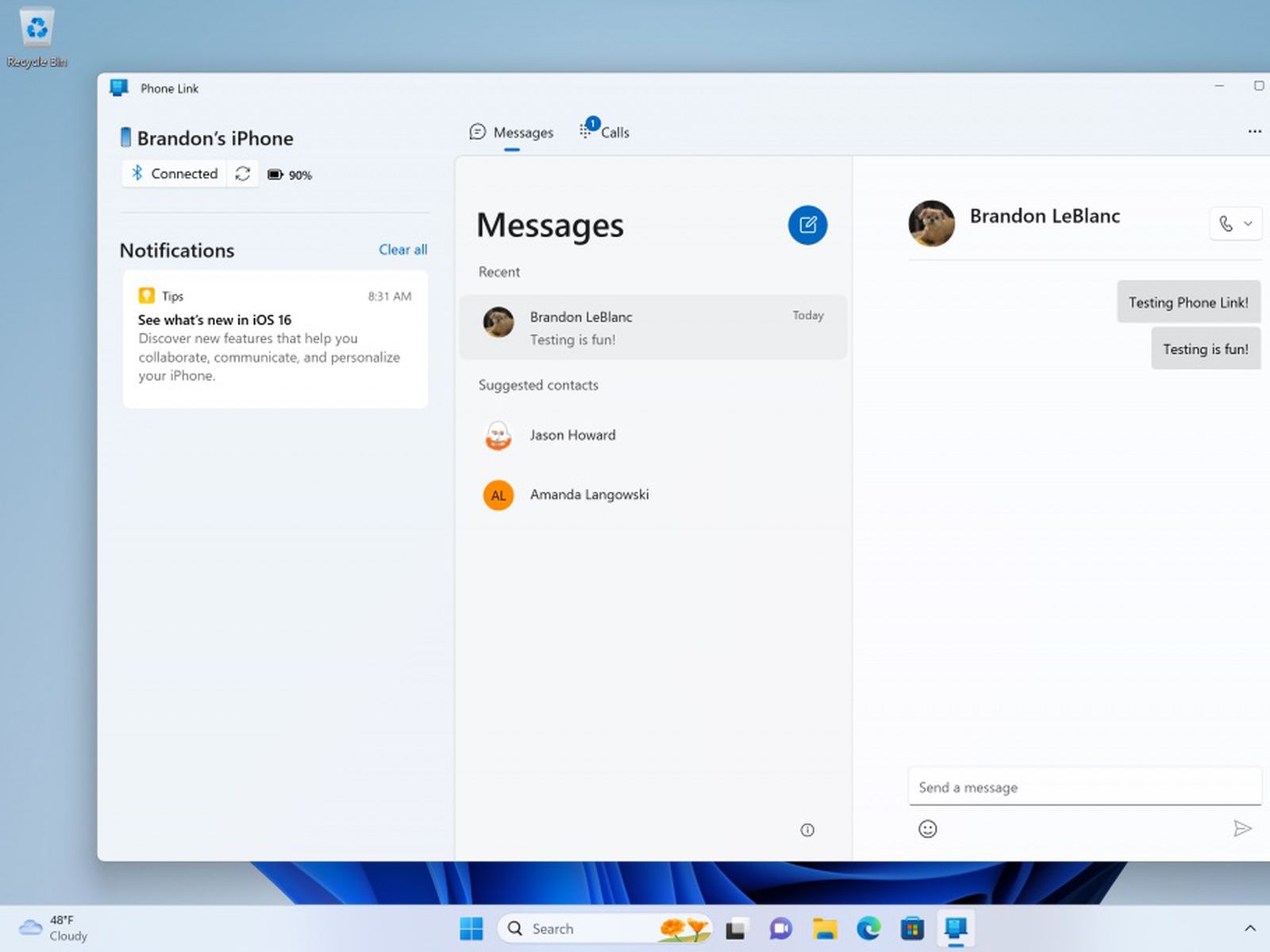This screenshot has width=1270, height=952.
Task: Click Brandon LeBlanc's profile photo in chat header
Action: pyautogui.click(x=932, y=223)
